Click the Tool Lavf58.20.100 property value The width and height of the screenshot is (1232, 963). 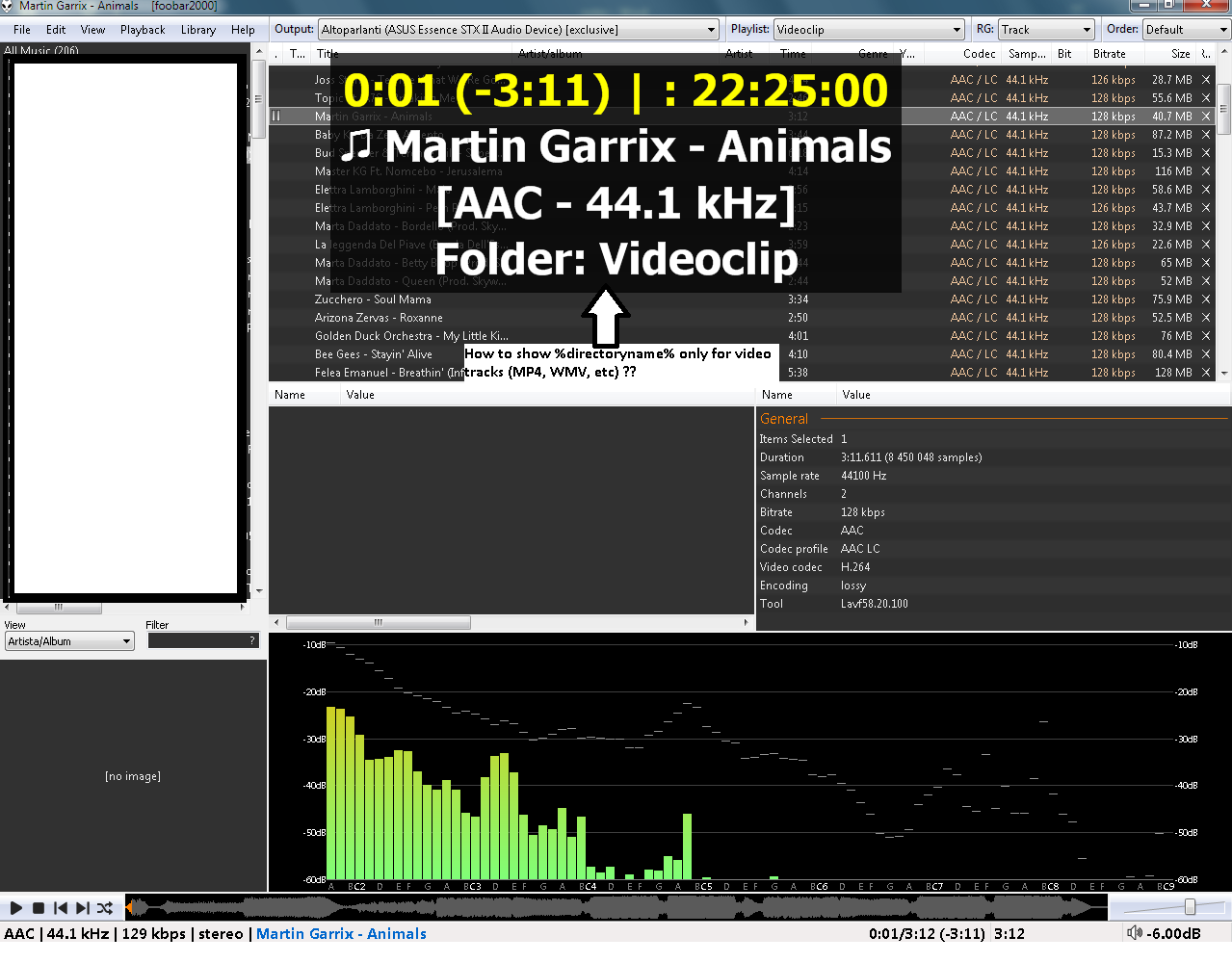click(874, 604)
